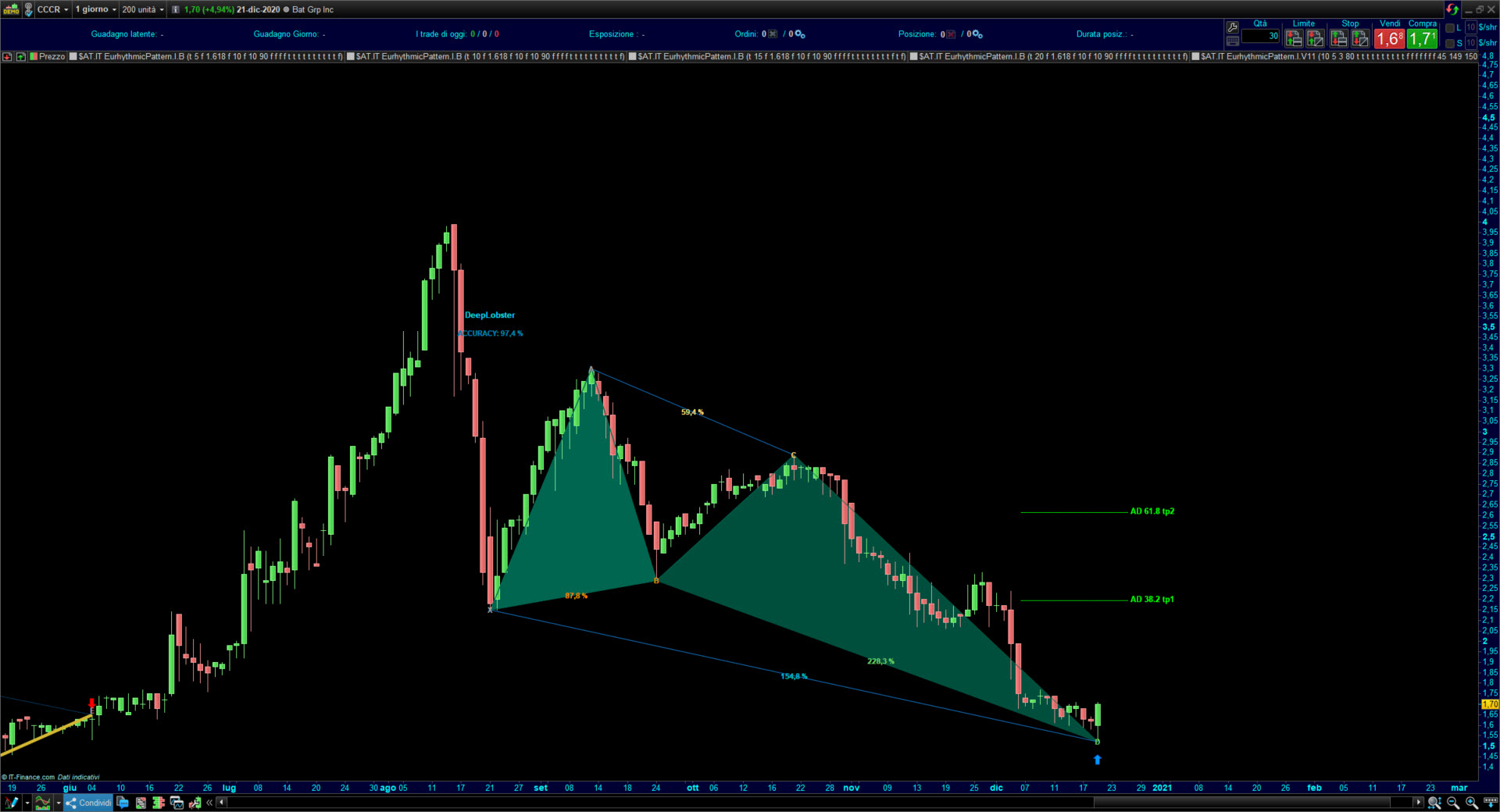
Task: Click the red Vendi 1,68 button
Action: (1390, 38)
